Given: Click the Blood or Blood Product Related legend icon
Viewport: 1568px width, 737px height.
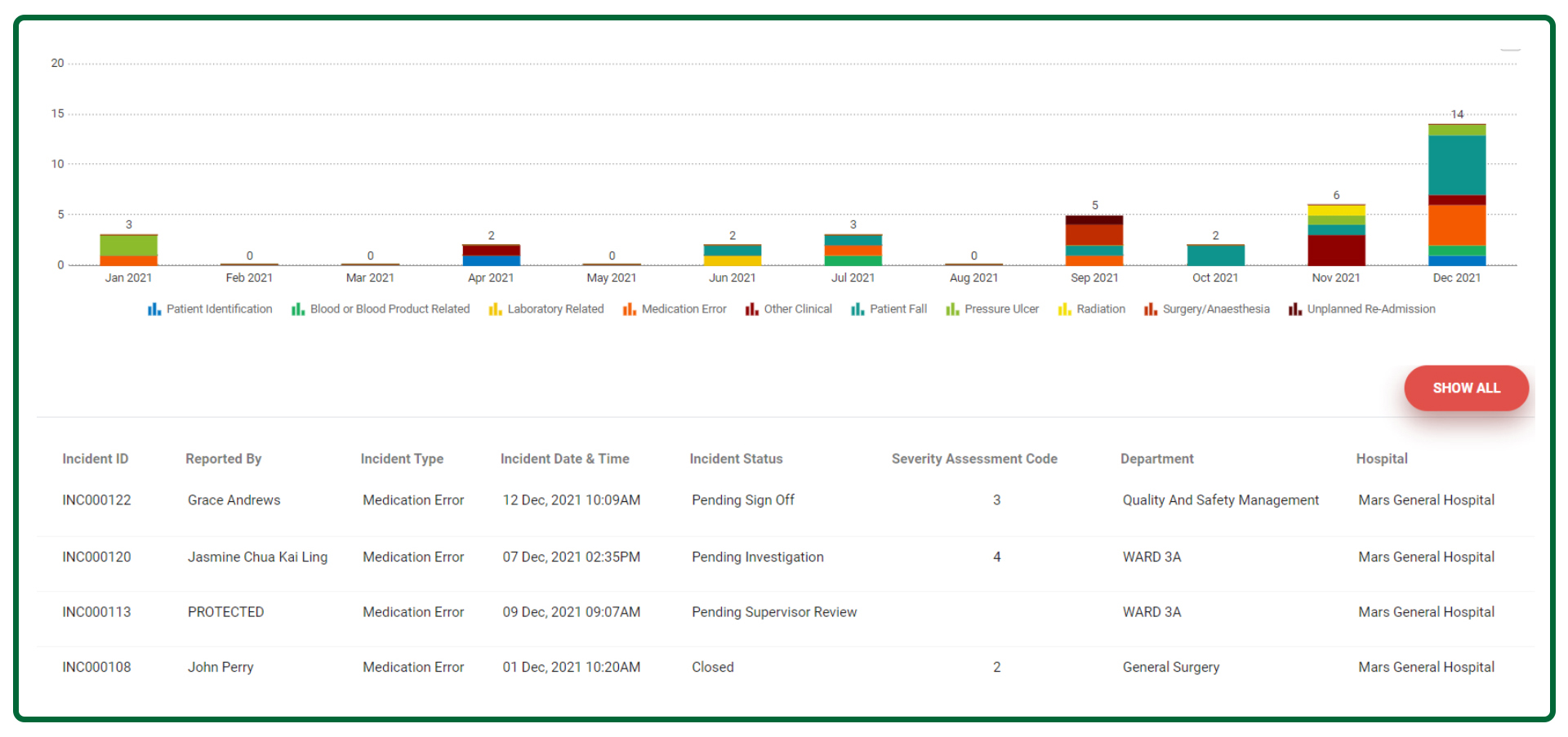Looking at the screenshot, I should (297, 309).
